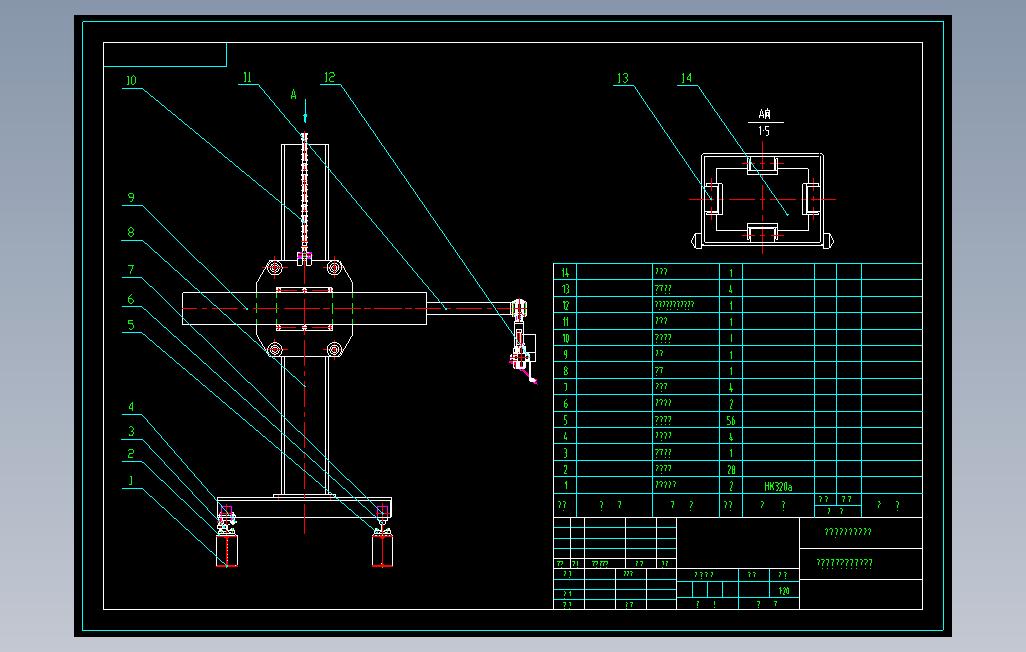1026x652 pixels.
Task: Click the left caster wheel under base
Action: 226,549
